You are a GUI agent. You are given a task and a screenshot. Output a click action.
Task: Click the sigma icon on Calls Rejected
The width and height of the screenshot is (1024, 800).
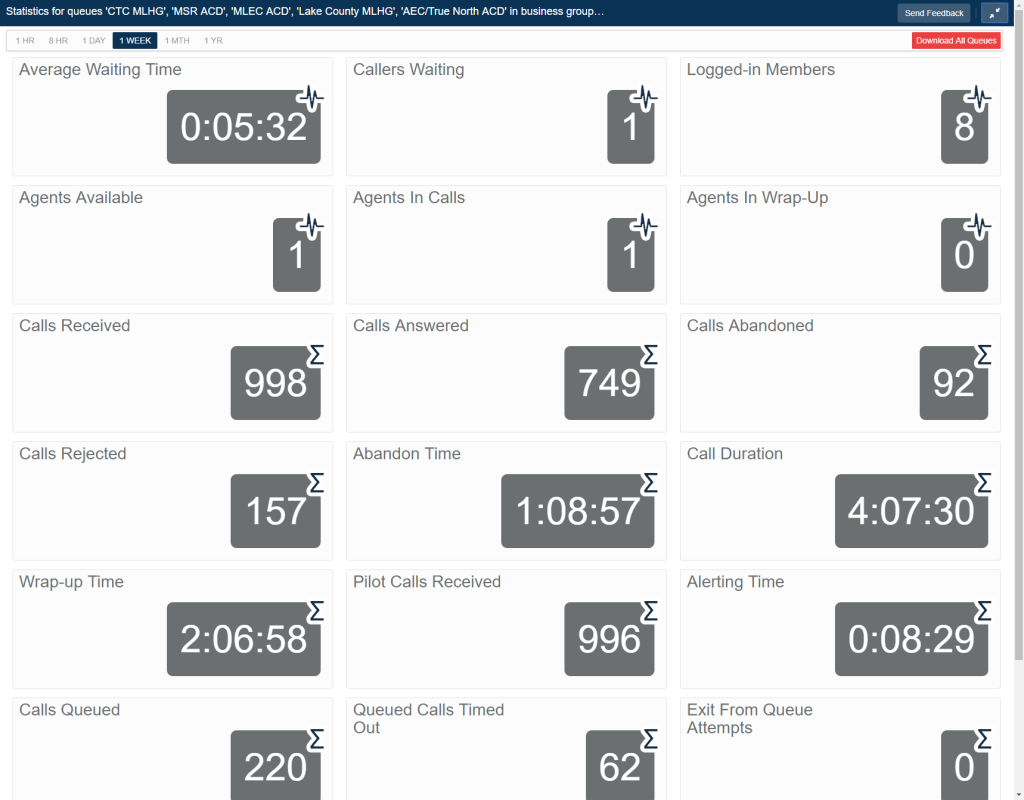[x=316, y=483]
